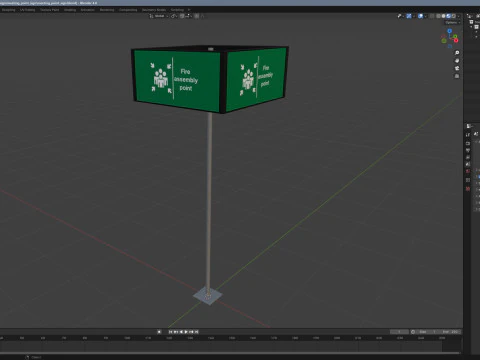Switch perspective/orthographic with grid icon
Viewport: 480px width, 360px height.
(457, 76)
